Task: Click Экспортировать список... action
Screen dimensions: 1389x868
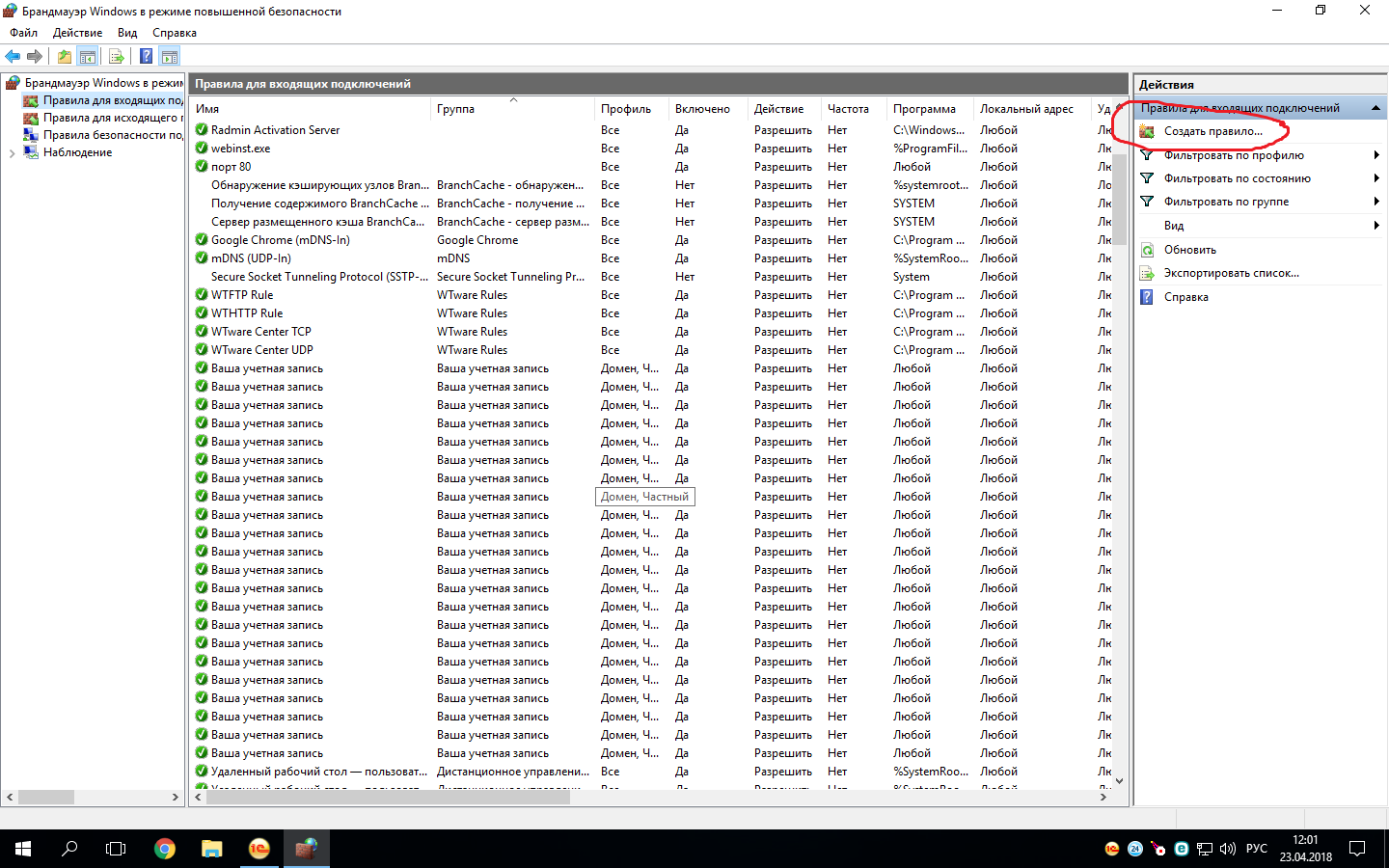Action: 1231,273
